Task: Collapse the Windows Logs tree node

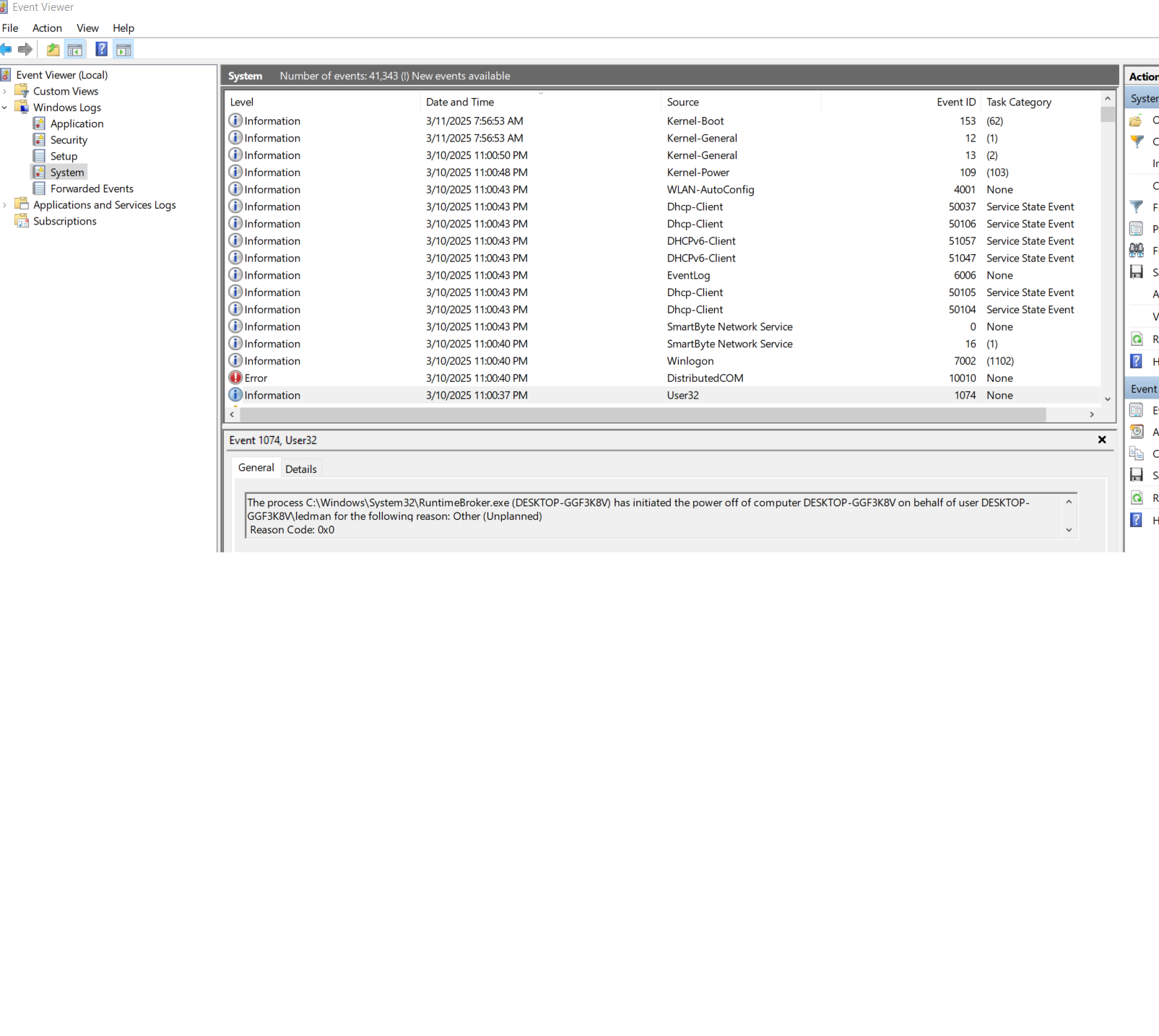Action: tap(5, 108)
